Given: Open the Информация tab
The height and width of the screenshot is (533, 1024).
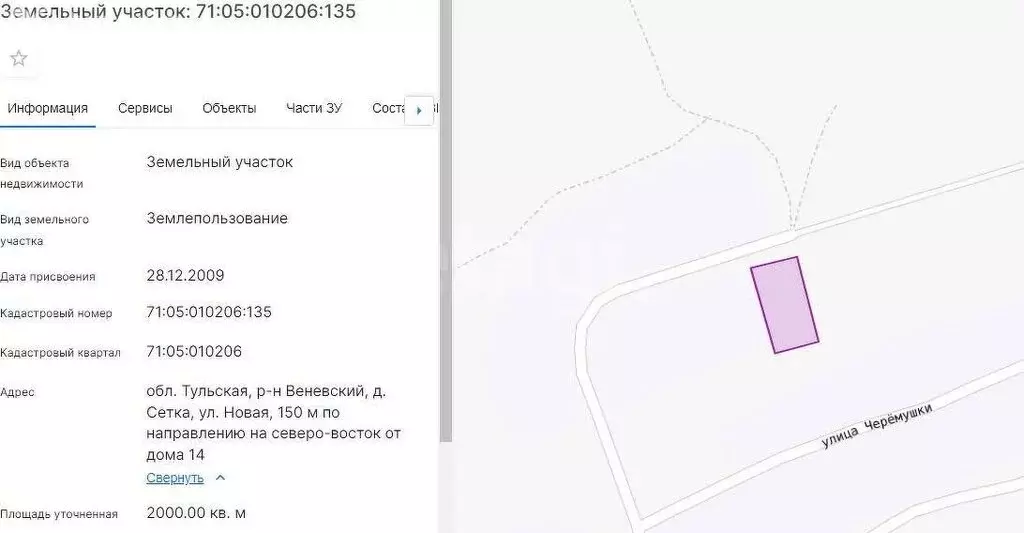Looking at the screenshot, I should (48, 108).
